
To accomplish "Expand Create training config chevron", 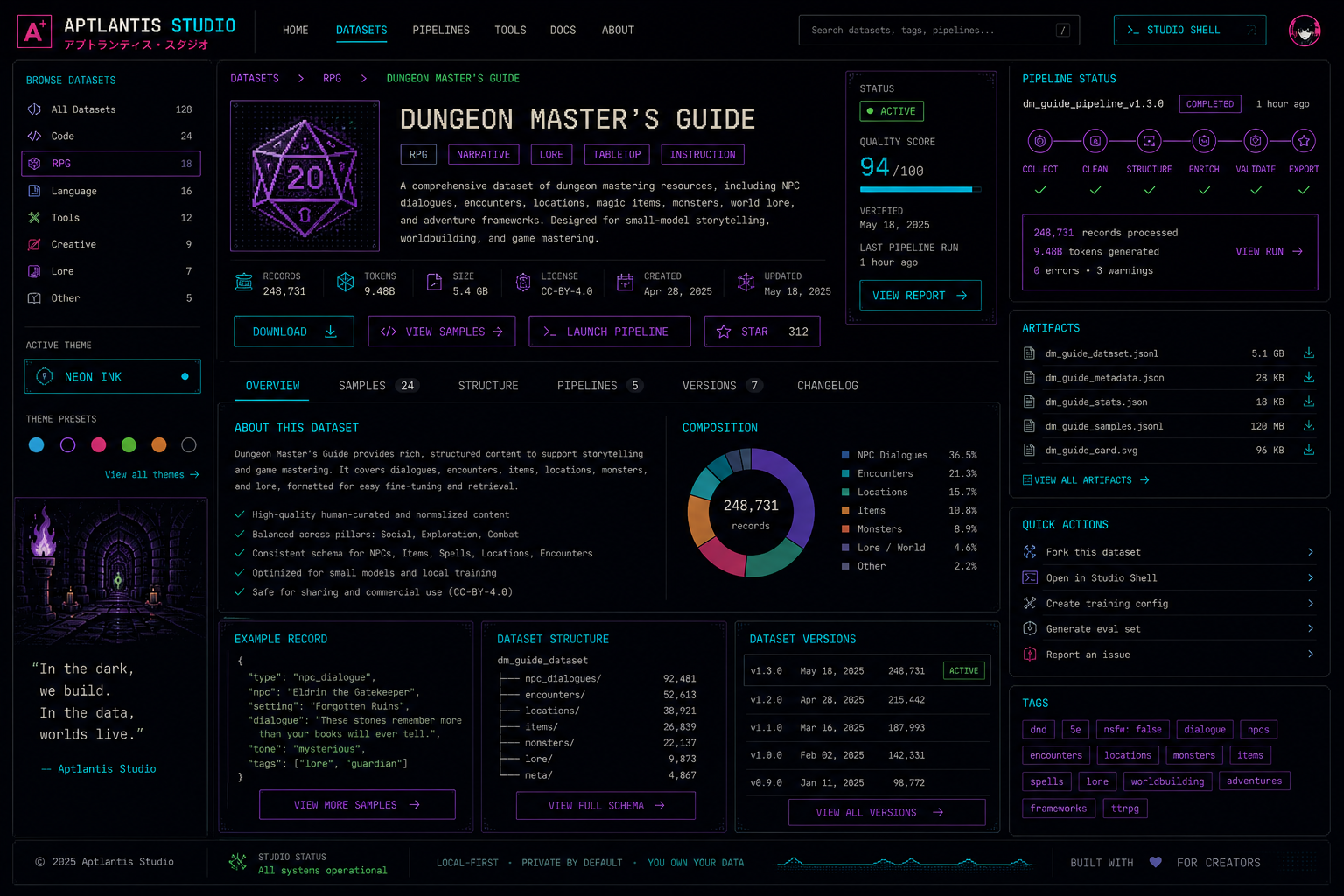I will tap(1310, 603).
